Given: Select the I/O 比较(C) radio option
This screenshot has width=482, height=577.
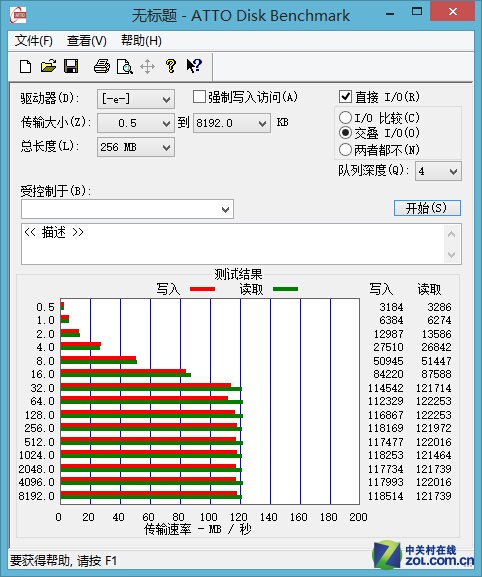Looking at the screenshot, I should click(x=345, y=118).
